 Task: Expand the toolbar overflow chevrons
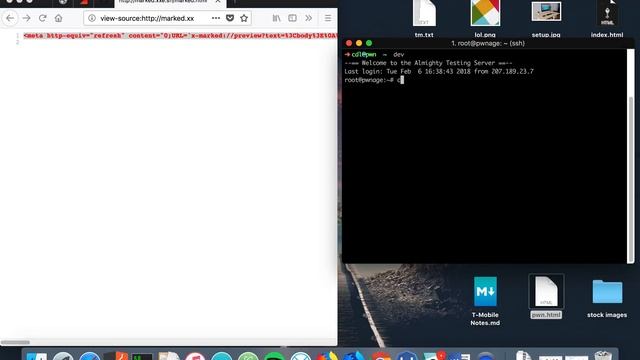(309, 18)
